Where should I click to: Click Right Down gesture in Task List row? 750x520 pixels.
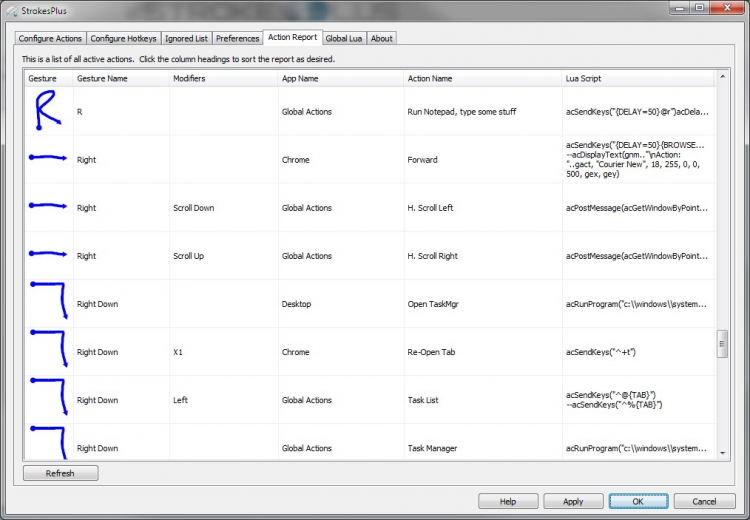pos(49,397)
